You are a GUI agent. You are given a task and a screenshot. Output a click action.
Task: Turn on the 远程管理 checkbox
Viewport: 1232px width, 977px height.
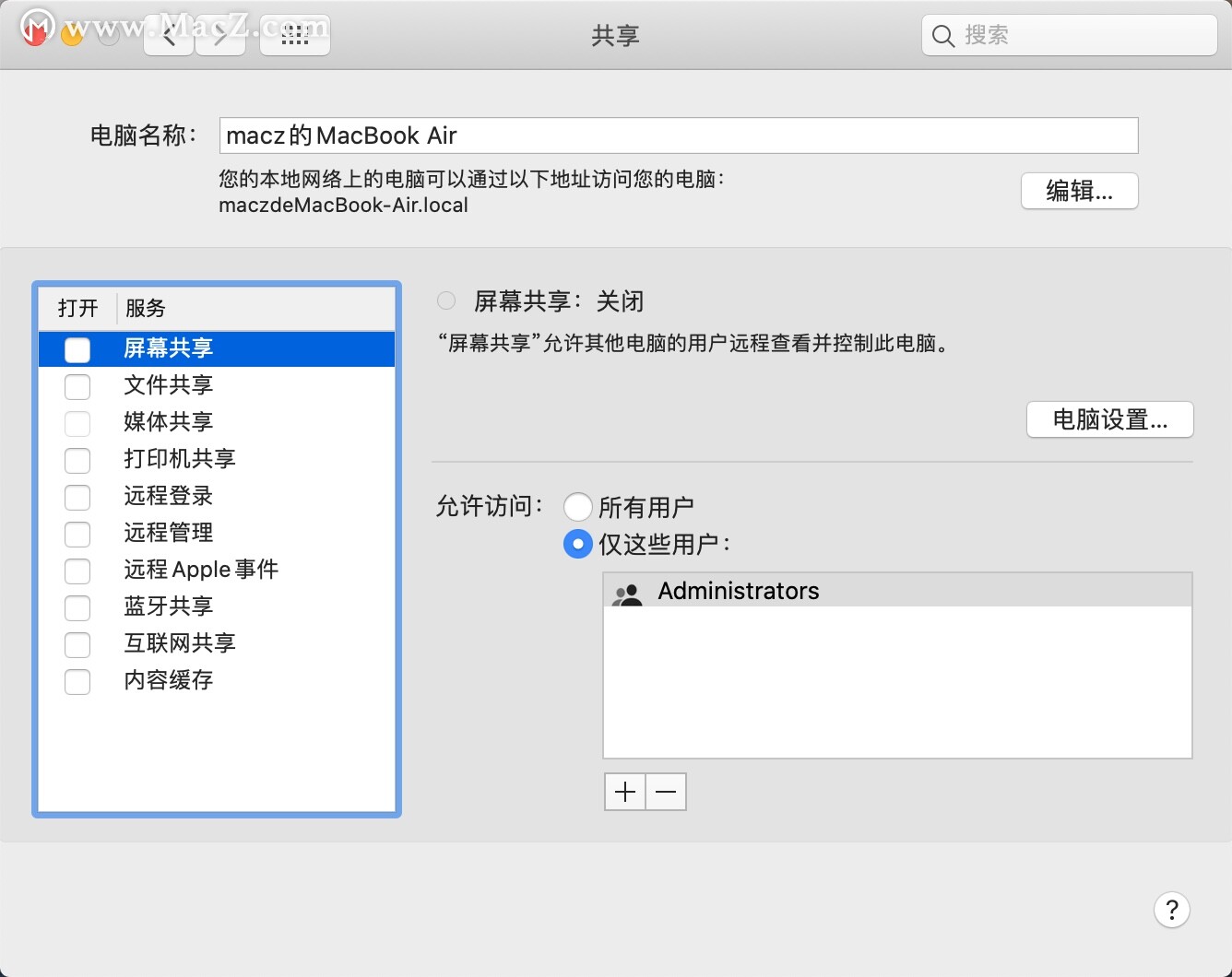(77, 534)
